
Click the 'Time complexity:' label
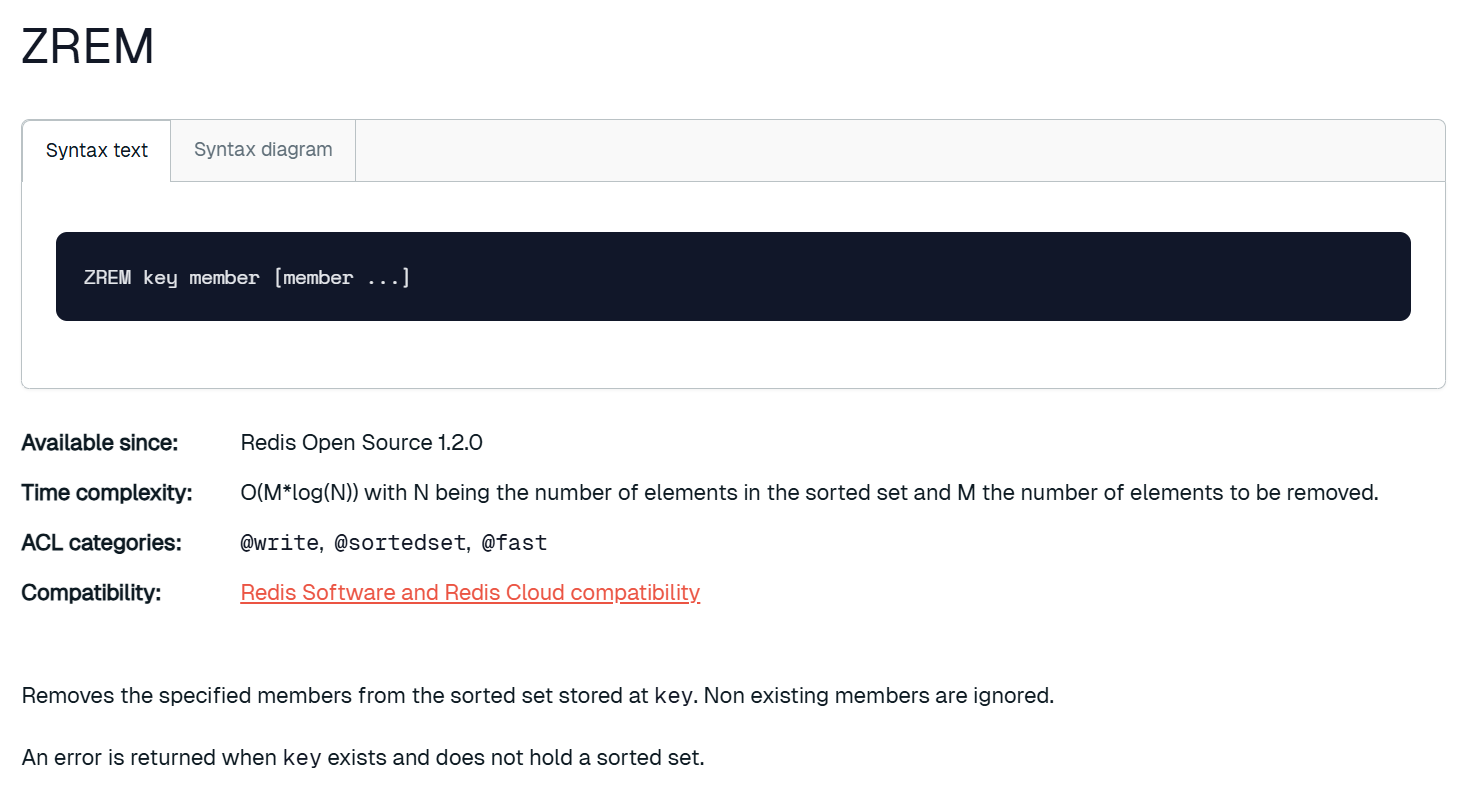point(107,492)
